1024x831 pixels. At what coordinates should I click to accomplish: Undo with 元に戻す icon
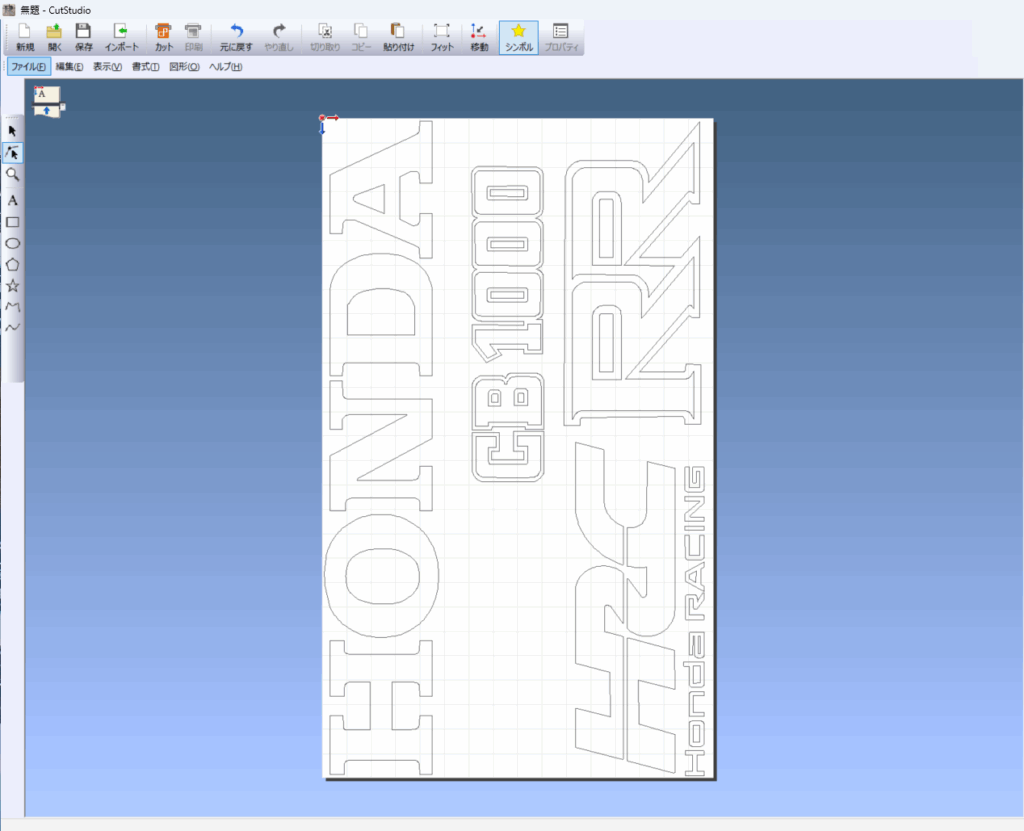point(236,37)
